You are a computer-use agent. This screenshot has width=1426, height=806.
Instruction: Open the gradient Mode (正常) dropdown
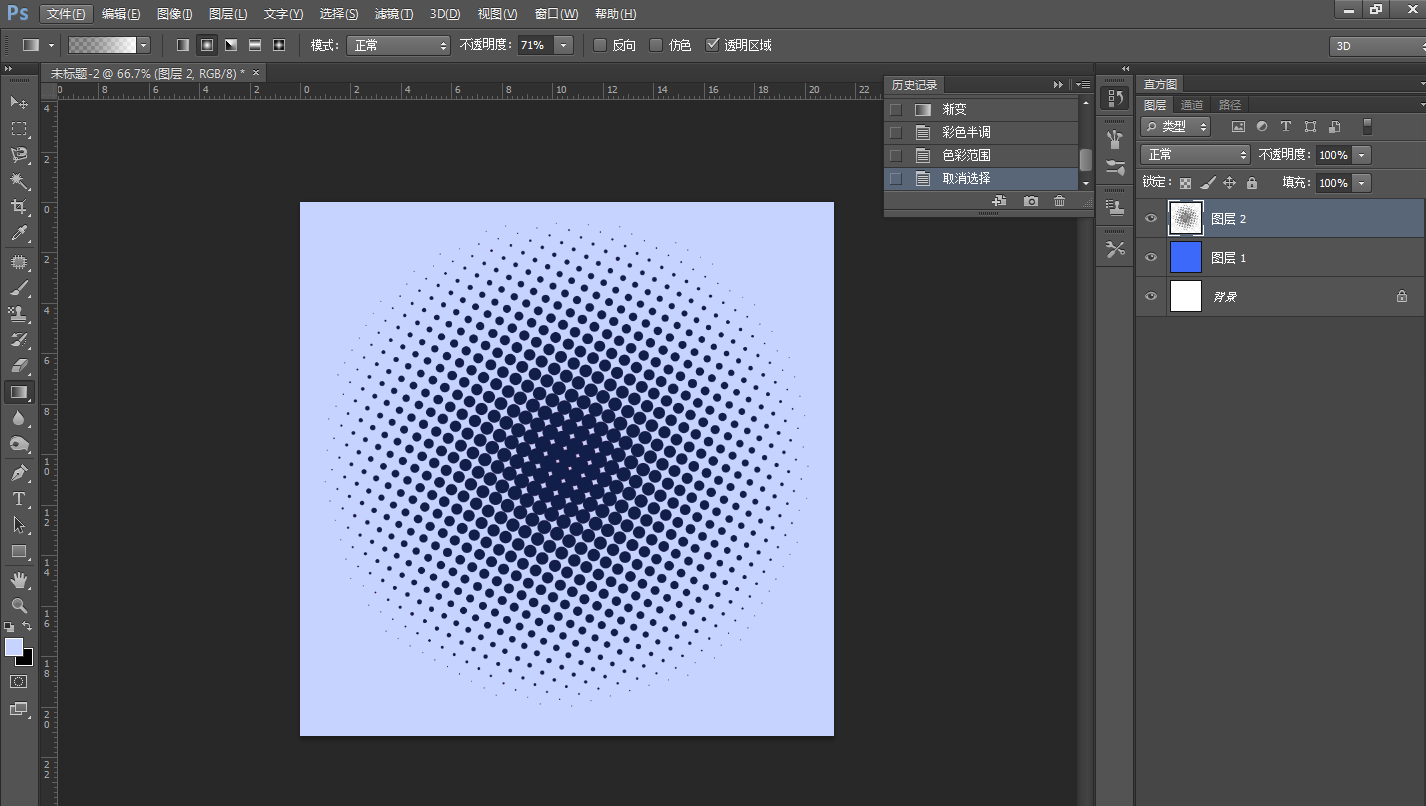click(x=399, y=45)
